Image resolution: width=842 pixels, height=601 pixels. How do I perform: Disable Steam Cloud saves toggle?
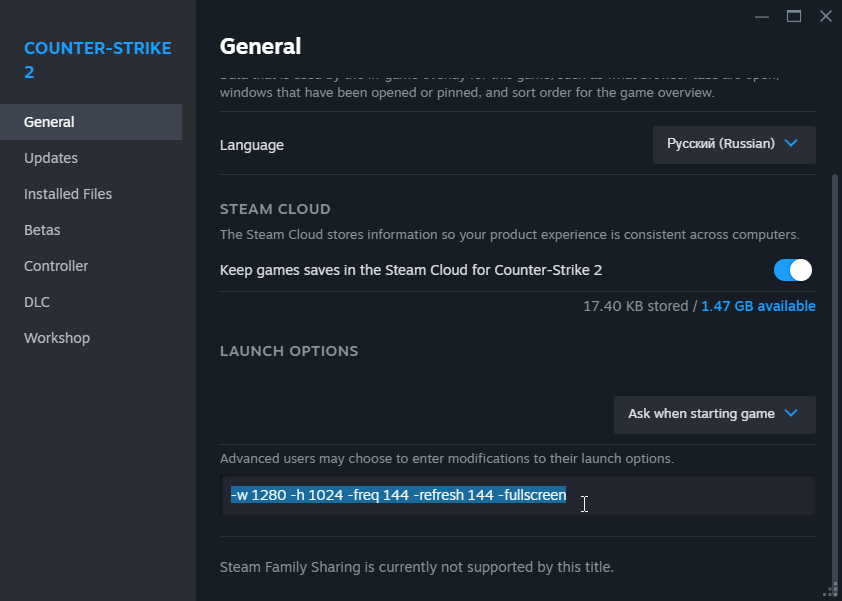pyautogui.click(x=793, y=270)
